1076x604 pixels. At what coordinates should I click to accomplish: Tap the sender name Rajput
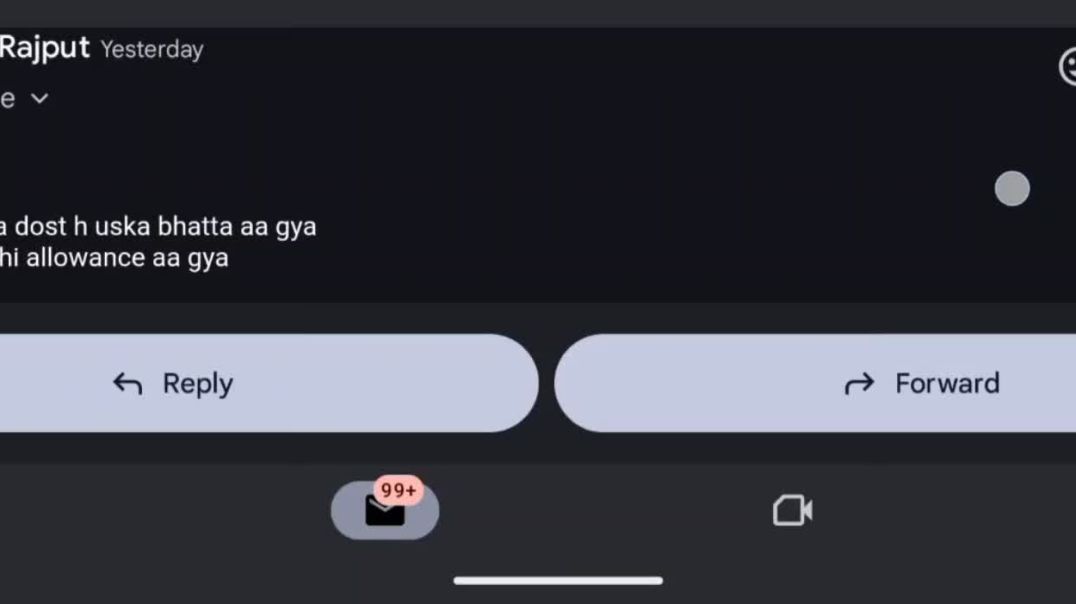[44, 47]
